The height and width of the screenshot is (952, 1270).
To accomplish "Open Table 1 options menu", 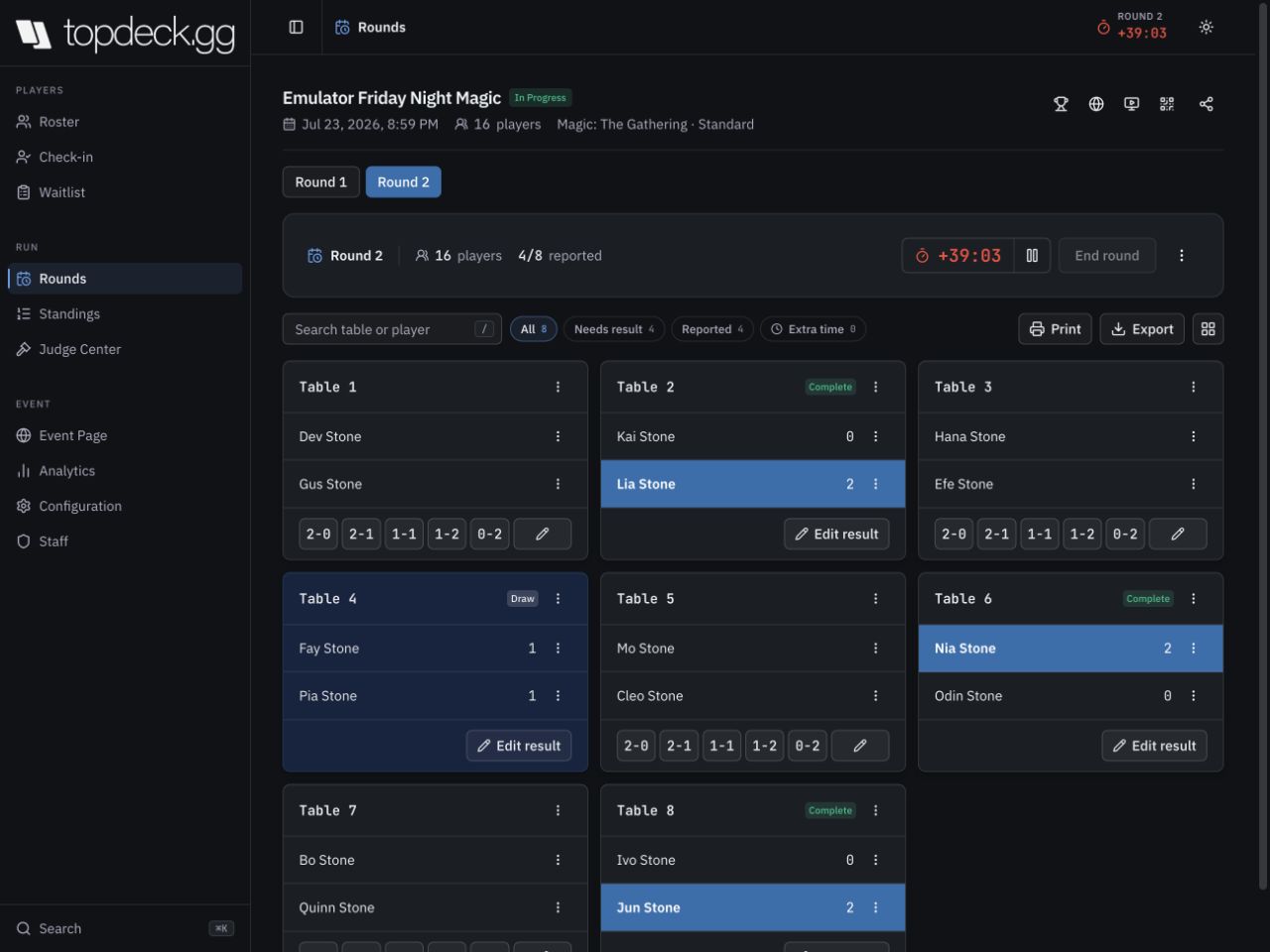I will point(558,387).
